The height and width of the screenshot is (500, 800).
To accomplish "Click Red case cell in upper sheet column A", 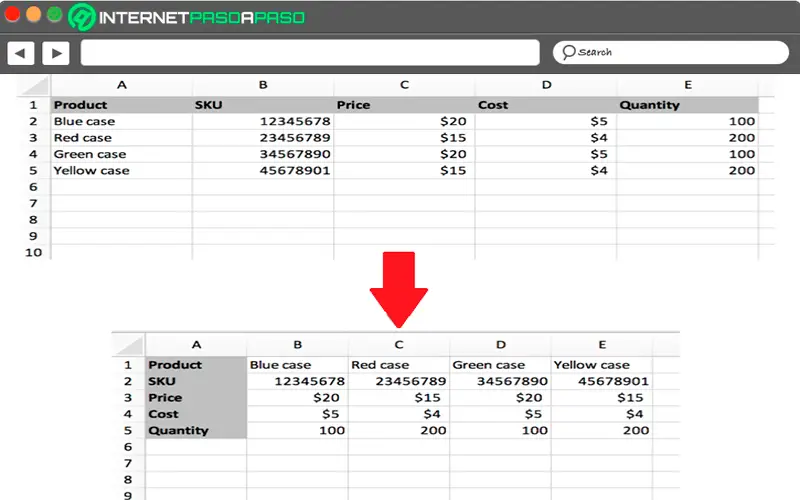I will [x=121, y=138].
